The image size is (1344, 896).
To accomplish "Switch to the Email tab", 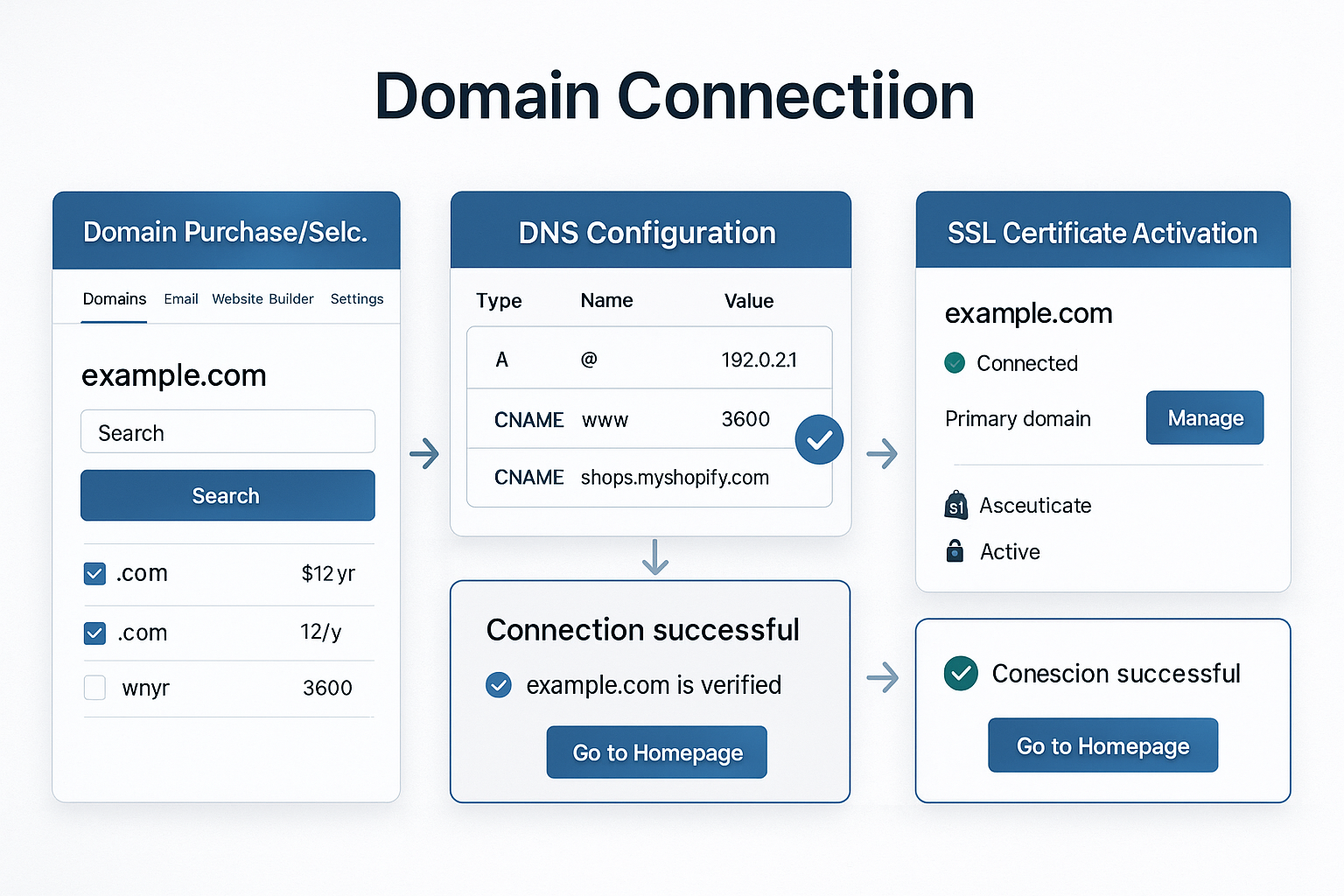I will (180, 299).
